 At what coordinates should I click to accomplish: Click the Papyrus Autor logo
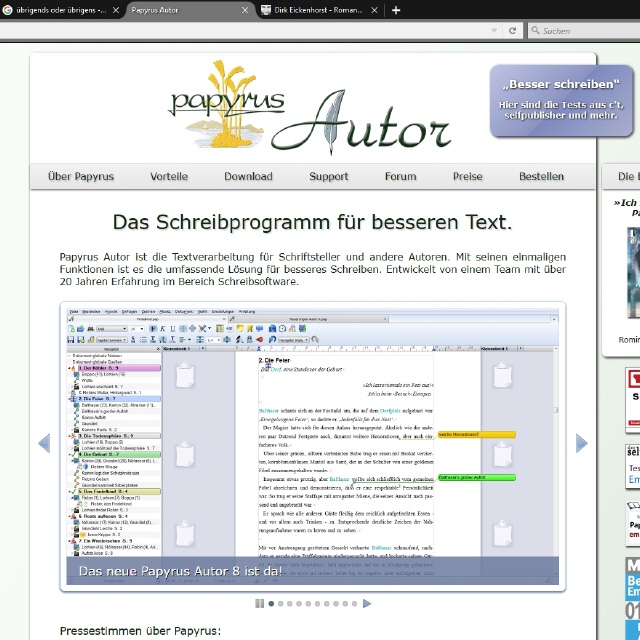[310, 107]
